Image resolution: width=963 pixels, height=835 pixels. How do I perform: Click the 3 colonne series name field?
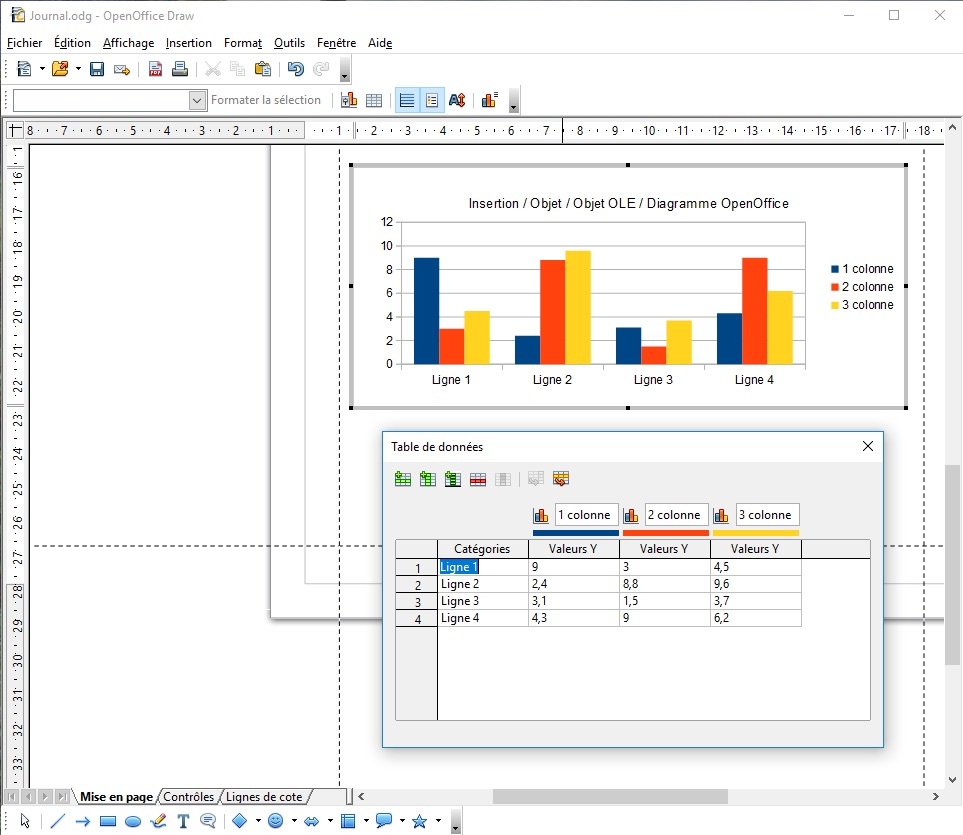767,515
